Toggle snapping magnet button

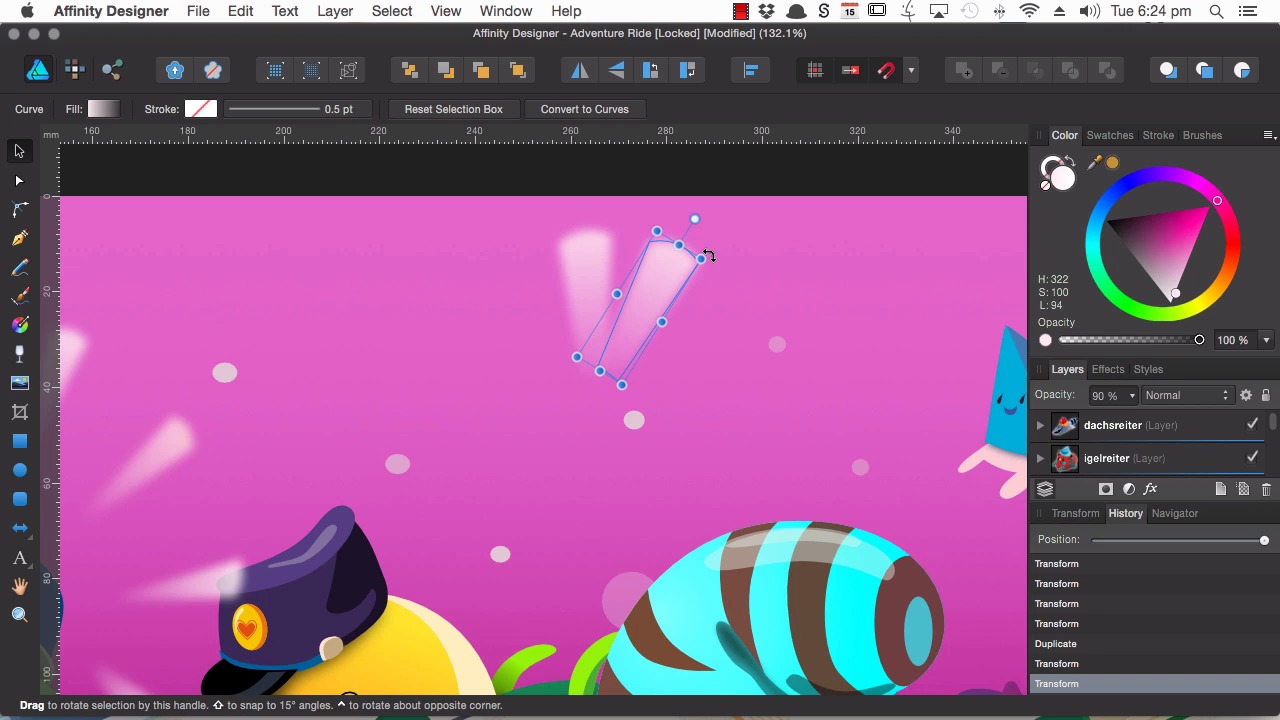[886, 70]
